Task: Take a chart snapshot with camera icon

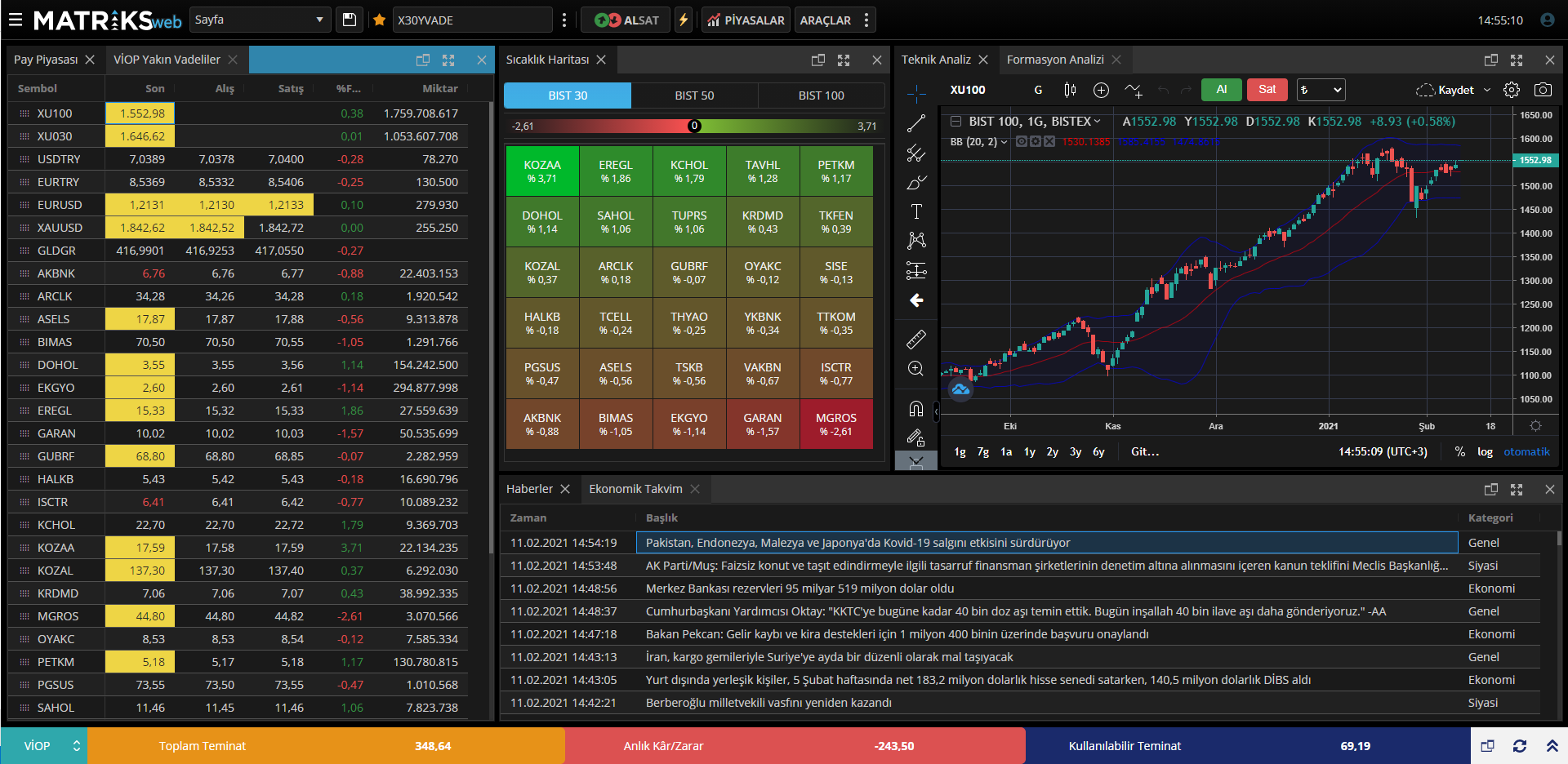Action: pos(1543,90)
